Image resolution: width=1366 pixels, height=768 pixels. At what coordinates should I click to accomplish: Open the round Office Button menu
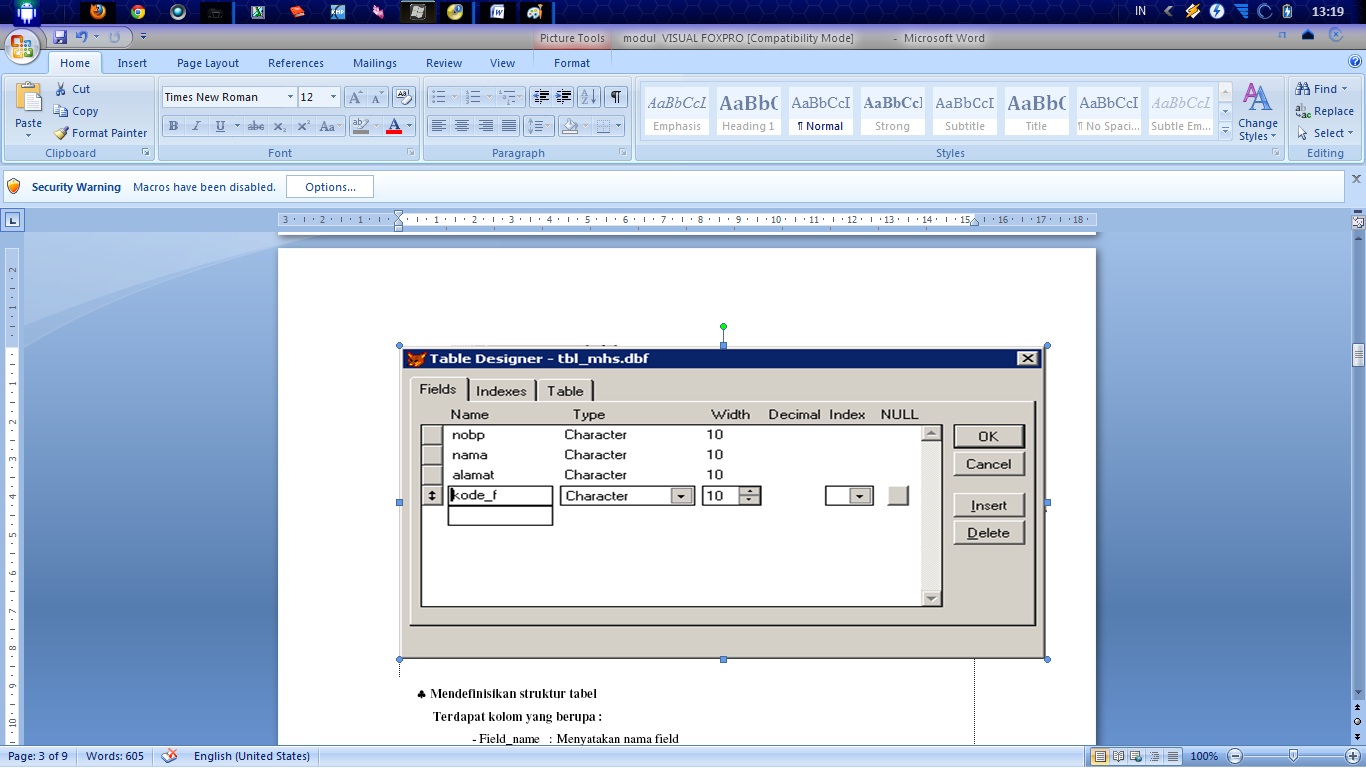22,45
